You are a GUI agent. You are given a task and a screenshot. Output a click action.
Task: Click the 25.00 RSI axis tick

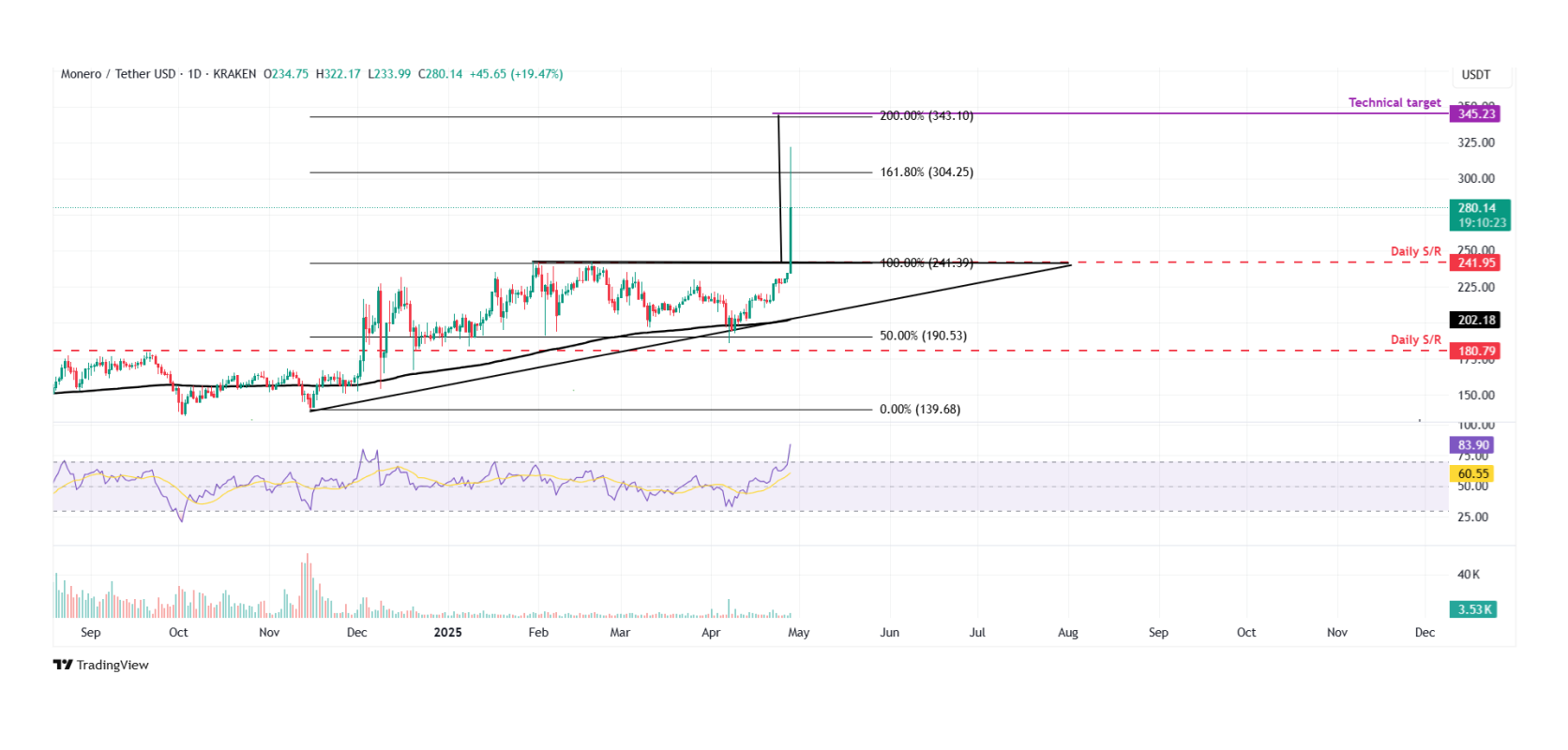pyautogui.click(x=1472, y=517)
